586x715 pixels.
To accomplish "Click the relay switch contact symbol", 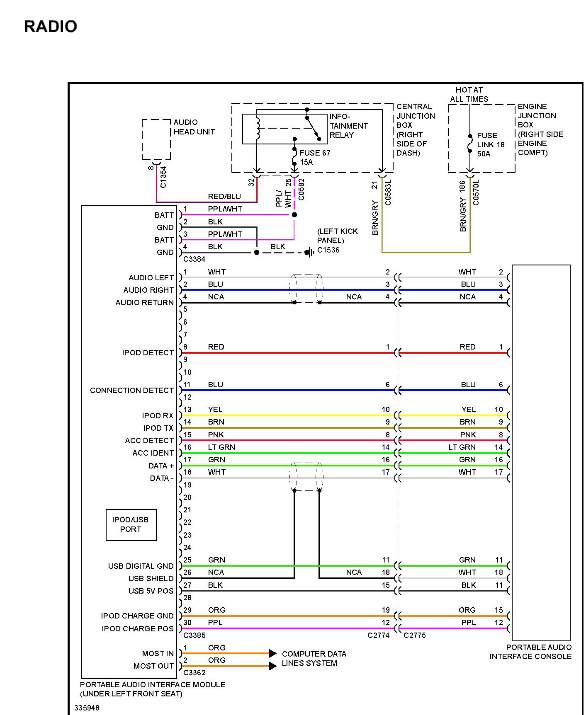I will (x=312, y=127).
